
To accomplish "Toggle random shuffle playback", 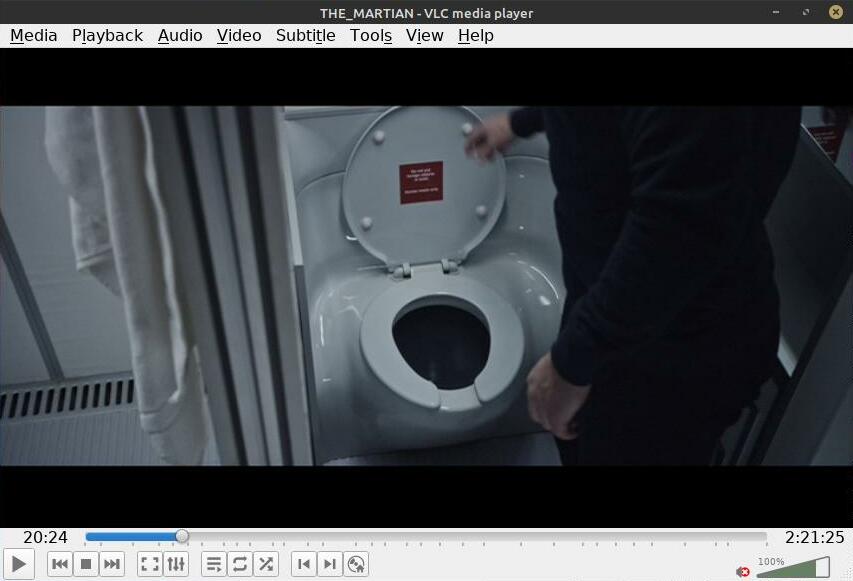I will [x=266, y=564].
